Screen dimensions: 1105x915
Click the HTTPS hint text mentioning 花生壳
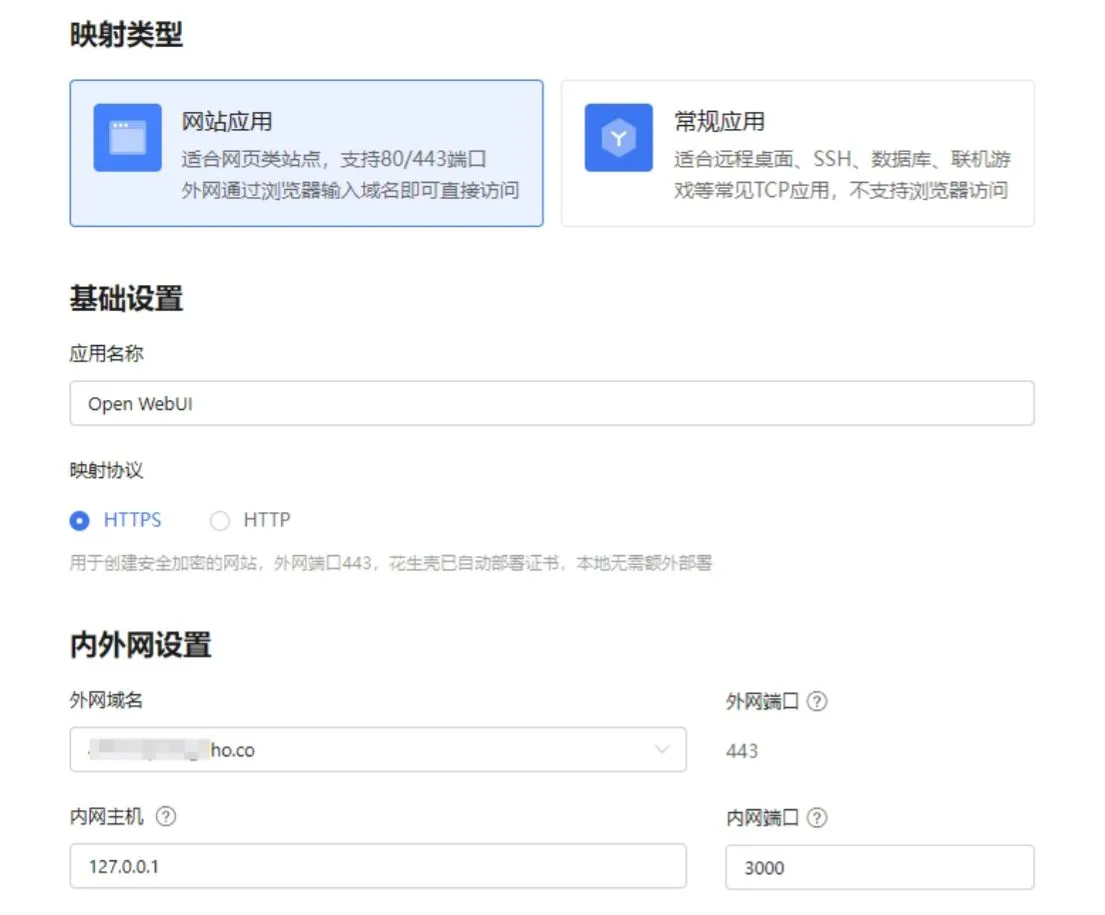(391, 563)
